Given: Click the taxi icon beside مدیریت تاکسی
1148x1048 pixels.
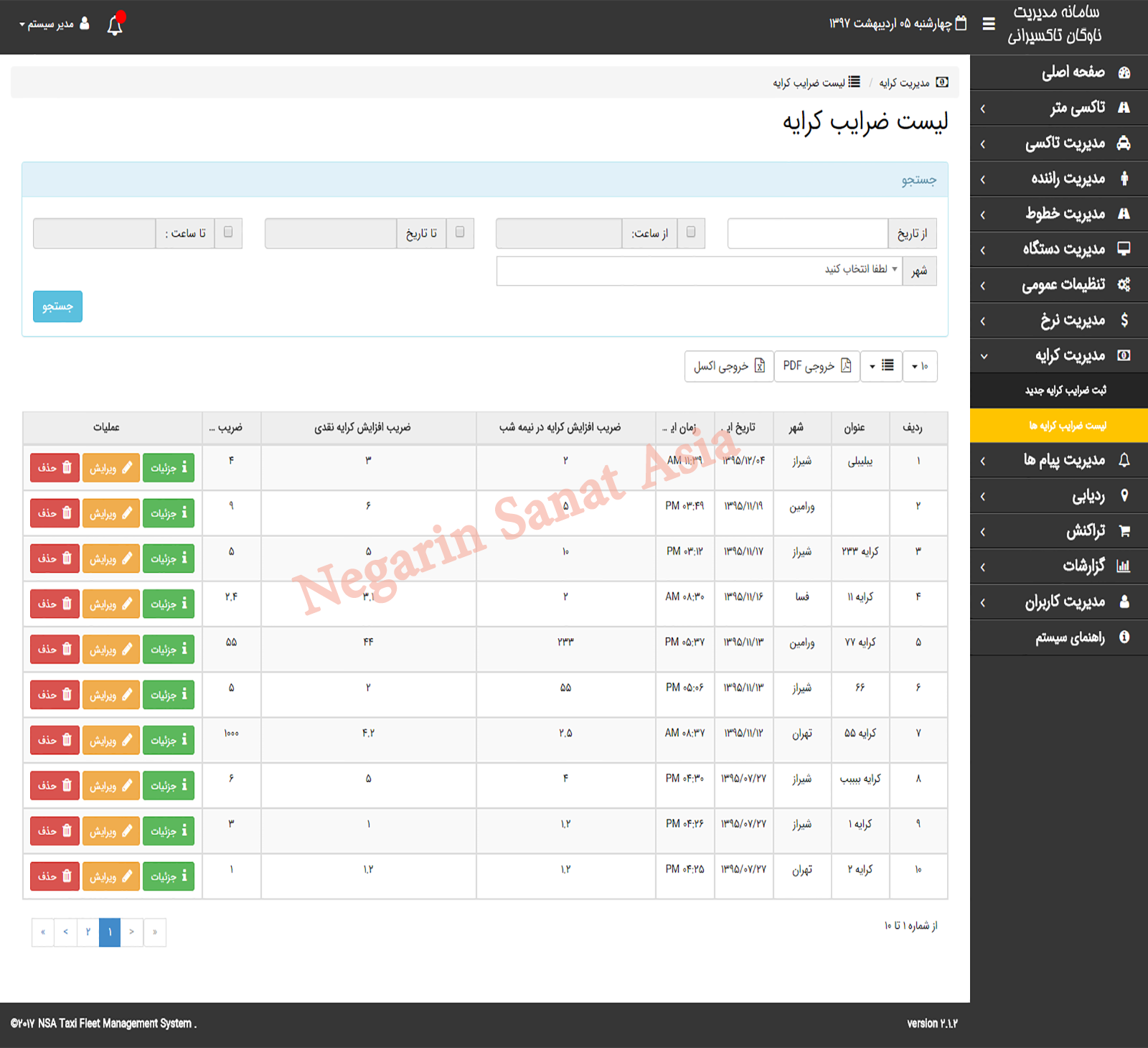Looking at the screenshot, I should [1124, 143].
